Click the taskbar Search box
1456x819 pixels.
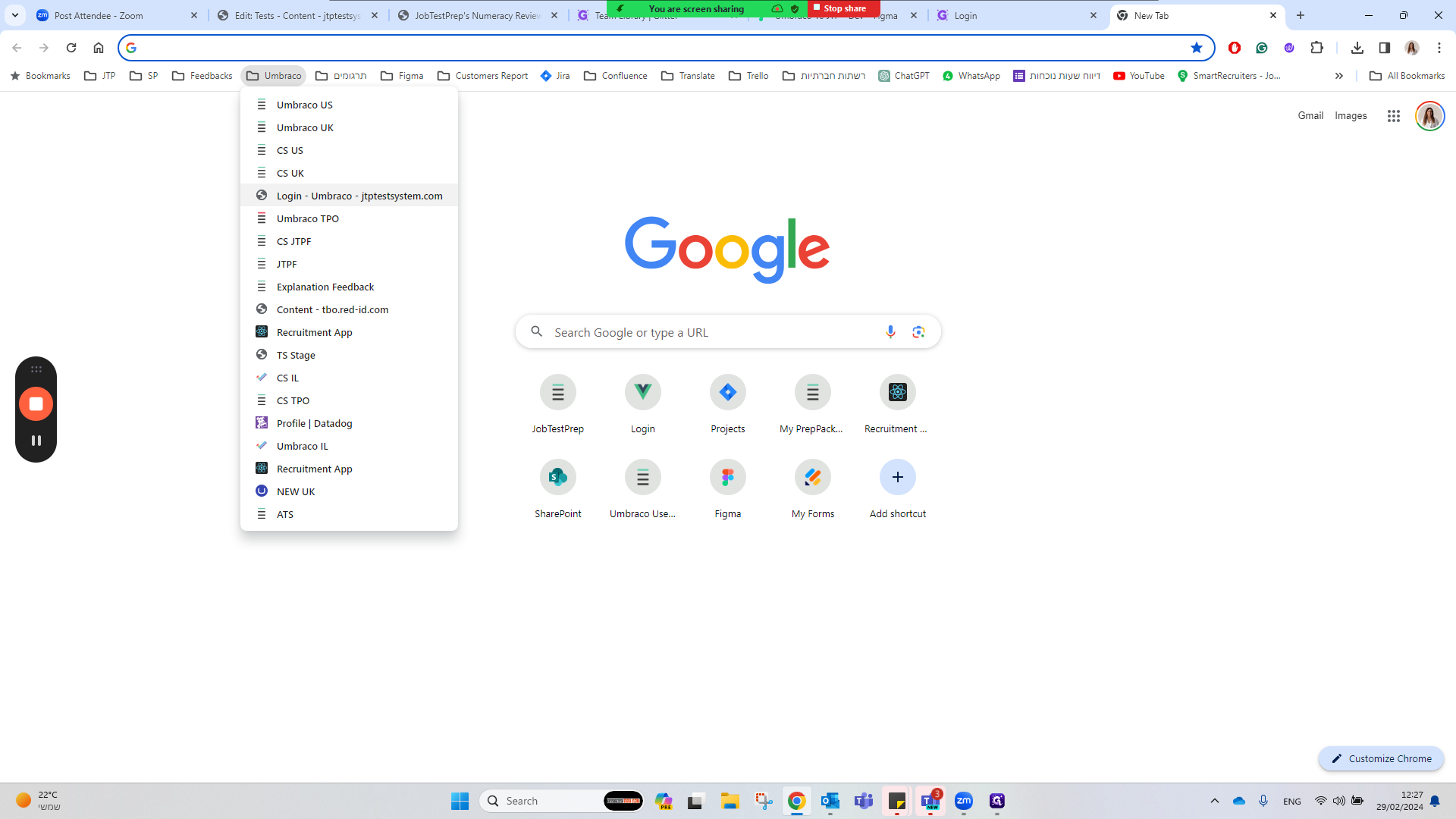click(x=561, y=801)
